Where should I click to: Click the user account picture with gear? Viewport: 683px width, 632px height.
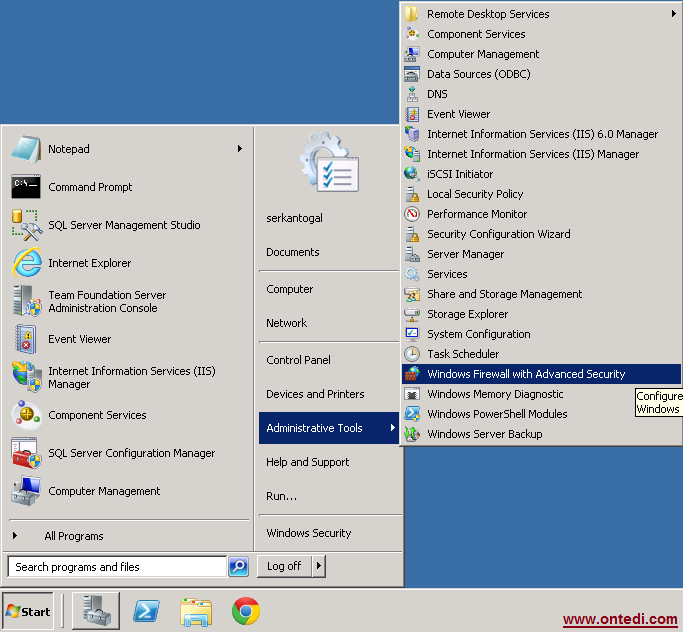pos(329,162)
